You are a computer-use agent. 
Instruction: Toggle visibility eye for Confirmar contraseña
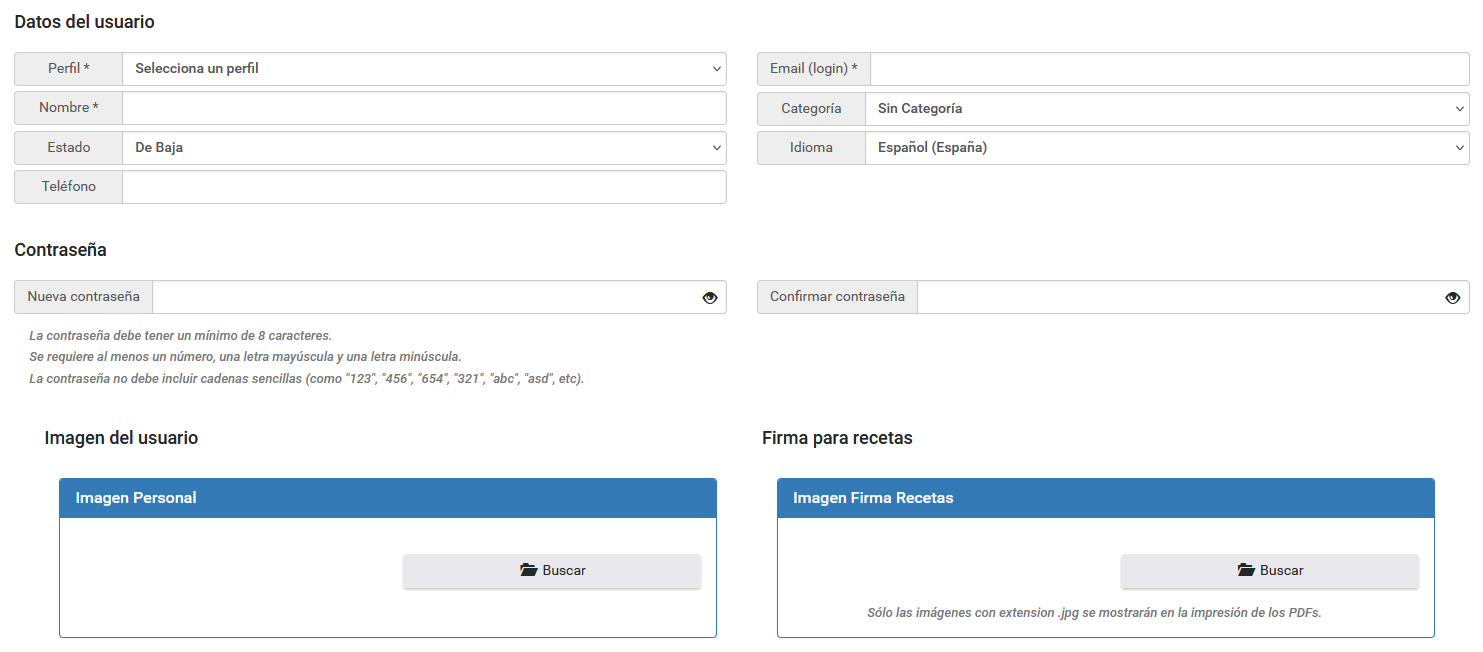[1453, 297]
